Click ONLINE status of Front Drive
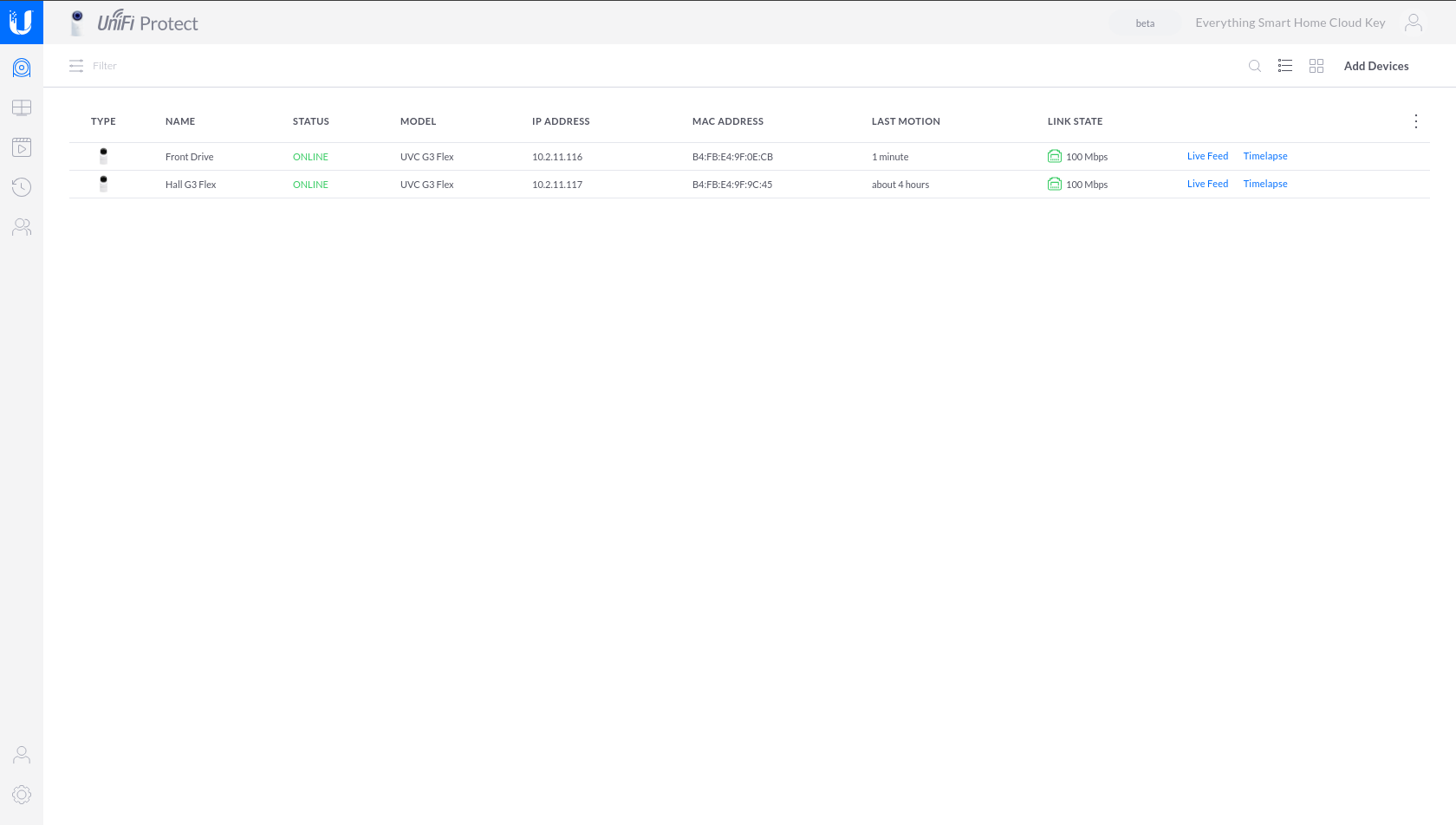Viewport: 1456px width, 825px height. tap(310, 157)
